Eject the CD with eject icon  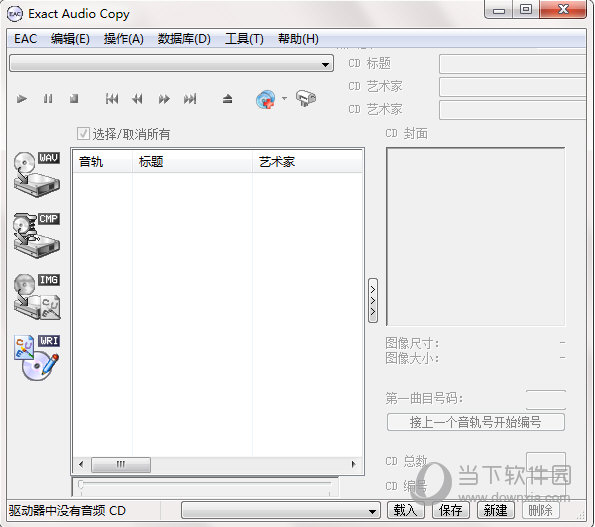pos(227,99)
